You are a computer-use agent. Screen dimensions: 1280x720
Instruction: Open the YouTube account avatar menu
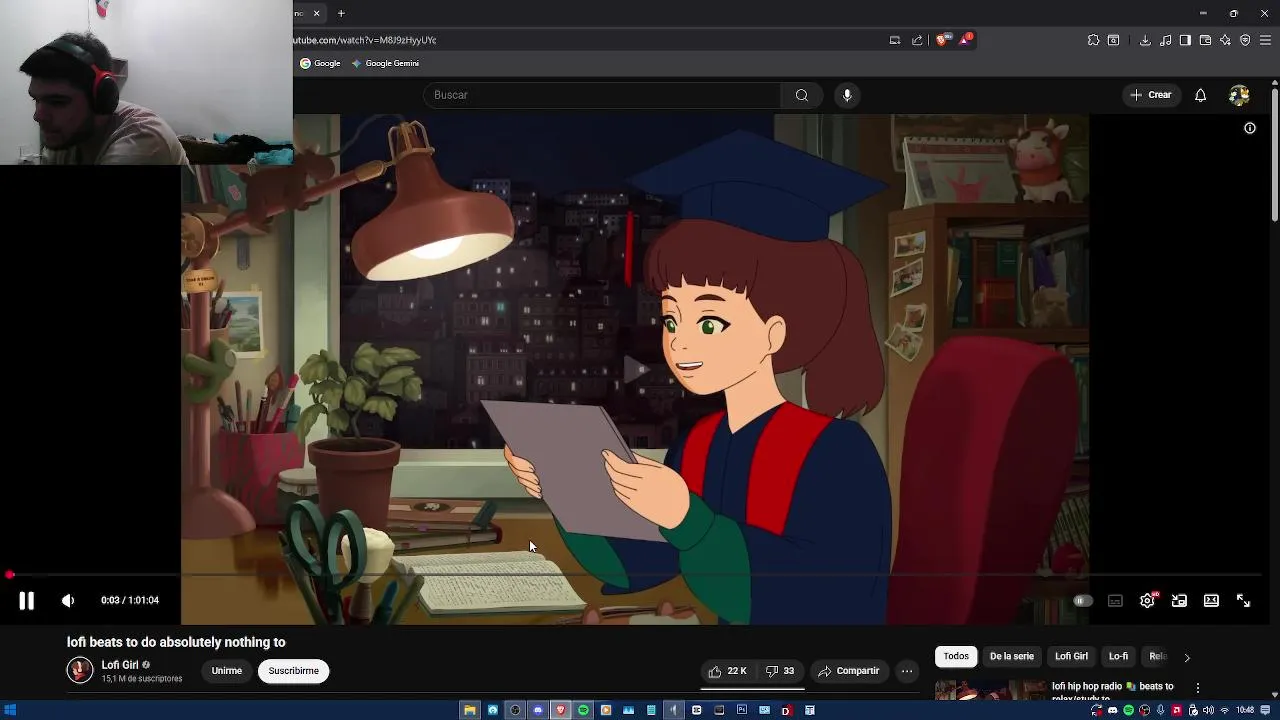[x=1239, y=95]
